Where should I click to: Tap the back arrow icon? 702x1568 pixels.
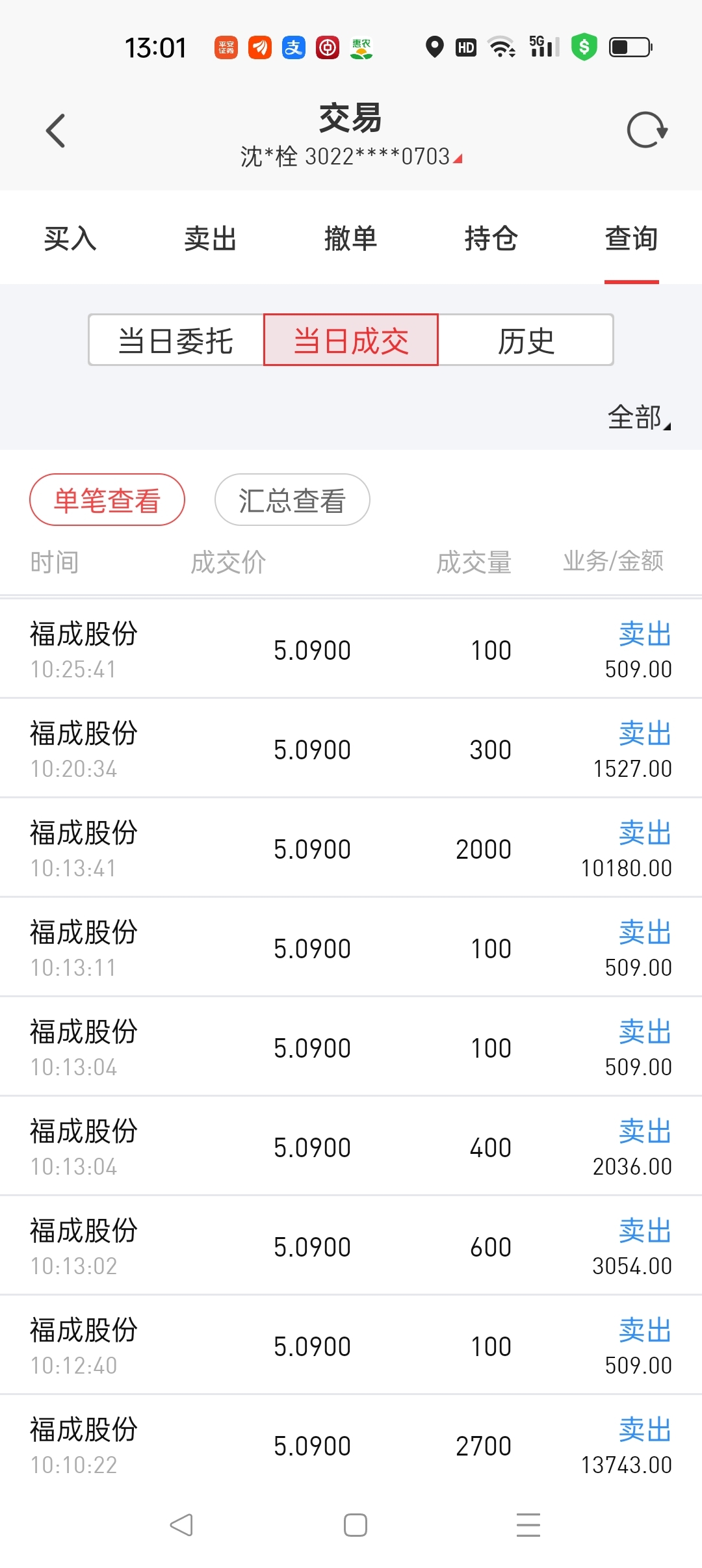(56, 131)
